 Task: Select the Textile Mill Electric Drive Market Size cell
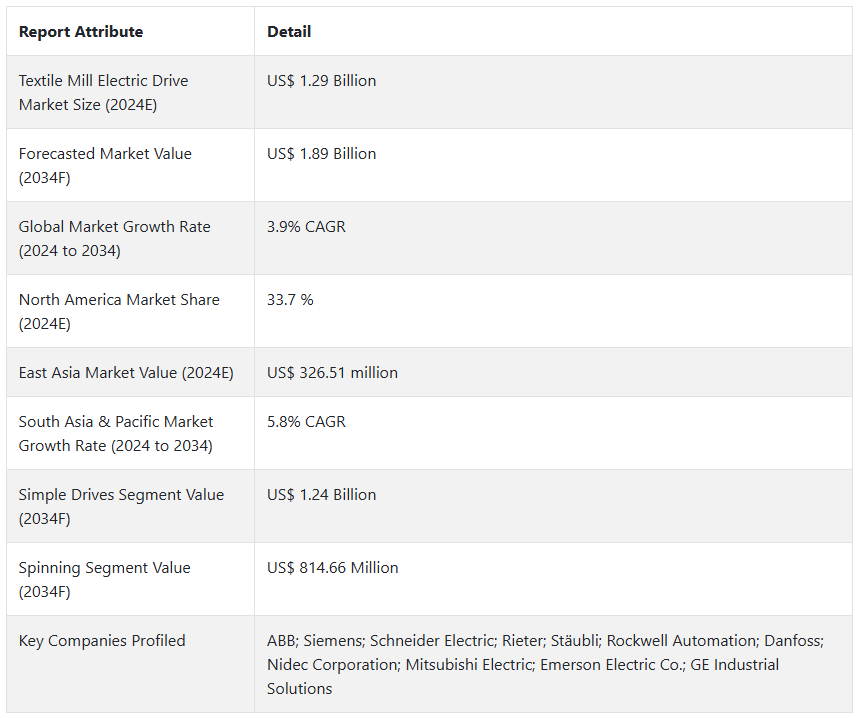pos(103,92)
